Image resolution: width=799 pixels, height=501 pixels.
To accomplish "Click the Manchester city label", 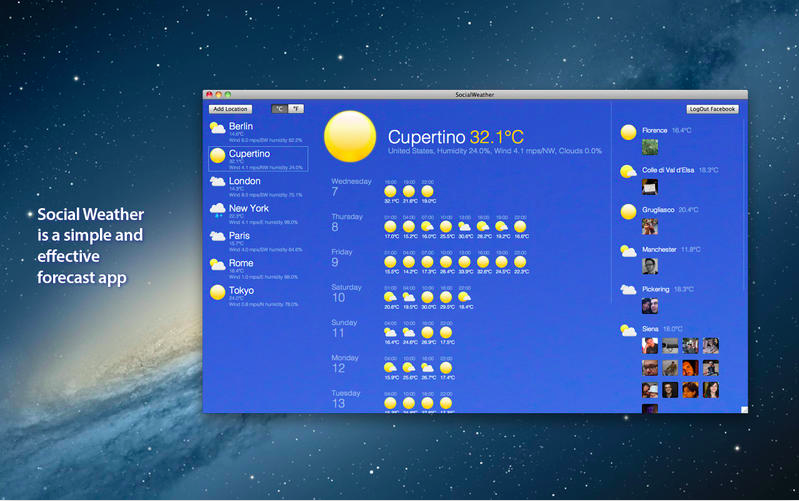I will [x=659, y=250].
